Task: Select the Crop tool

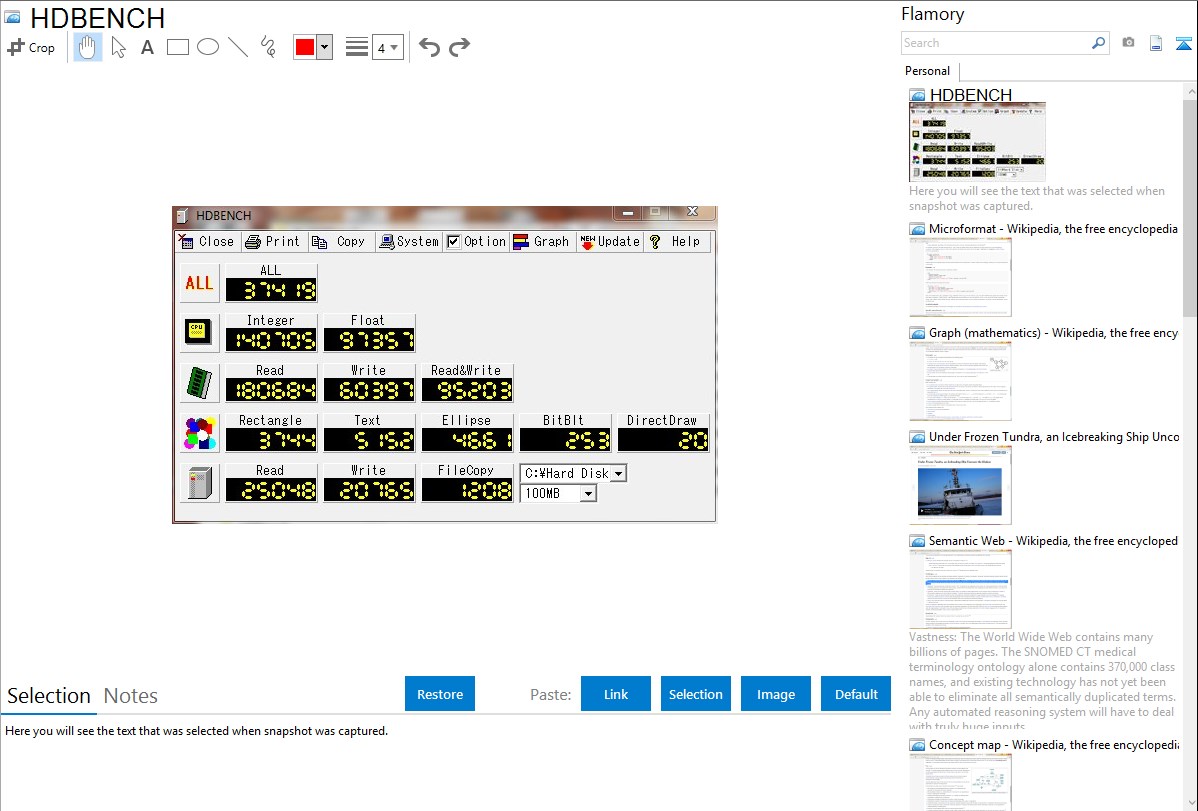Action: pos(31,47)
